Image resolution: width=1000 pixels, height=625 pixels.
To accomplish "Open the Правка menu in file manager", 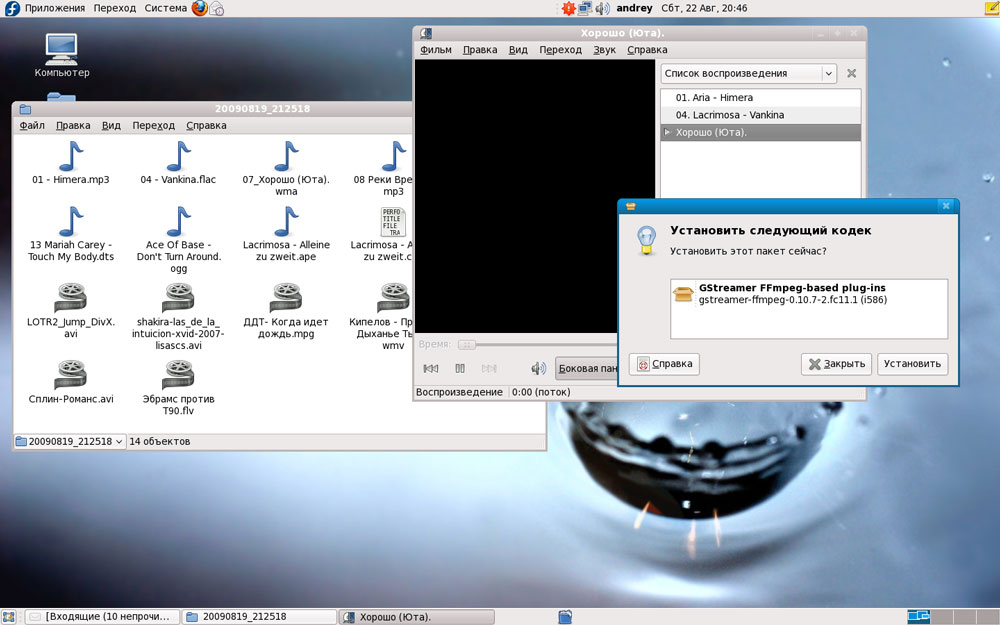I will coord(73,126).
